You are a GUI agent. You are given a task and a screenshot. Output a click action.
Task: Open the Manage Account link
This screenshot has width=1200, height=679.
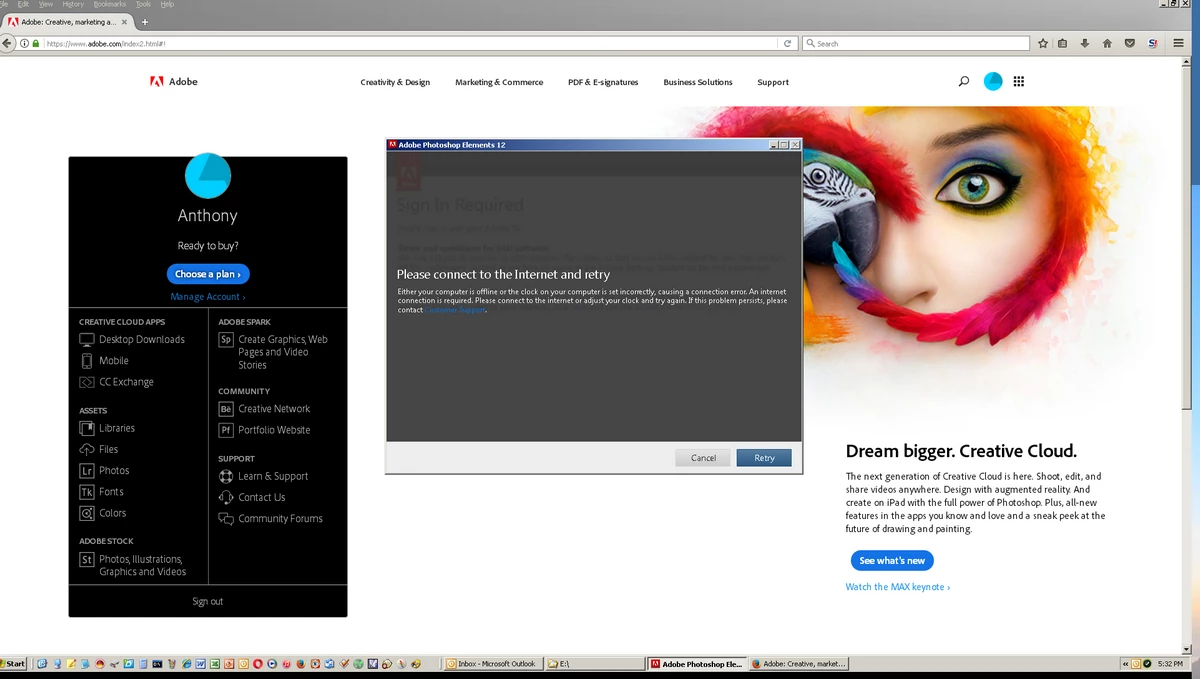pyautogui.click(x=208, y=297)
